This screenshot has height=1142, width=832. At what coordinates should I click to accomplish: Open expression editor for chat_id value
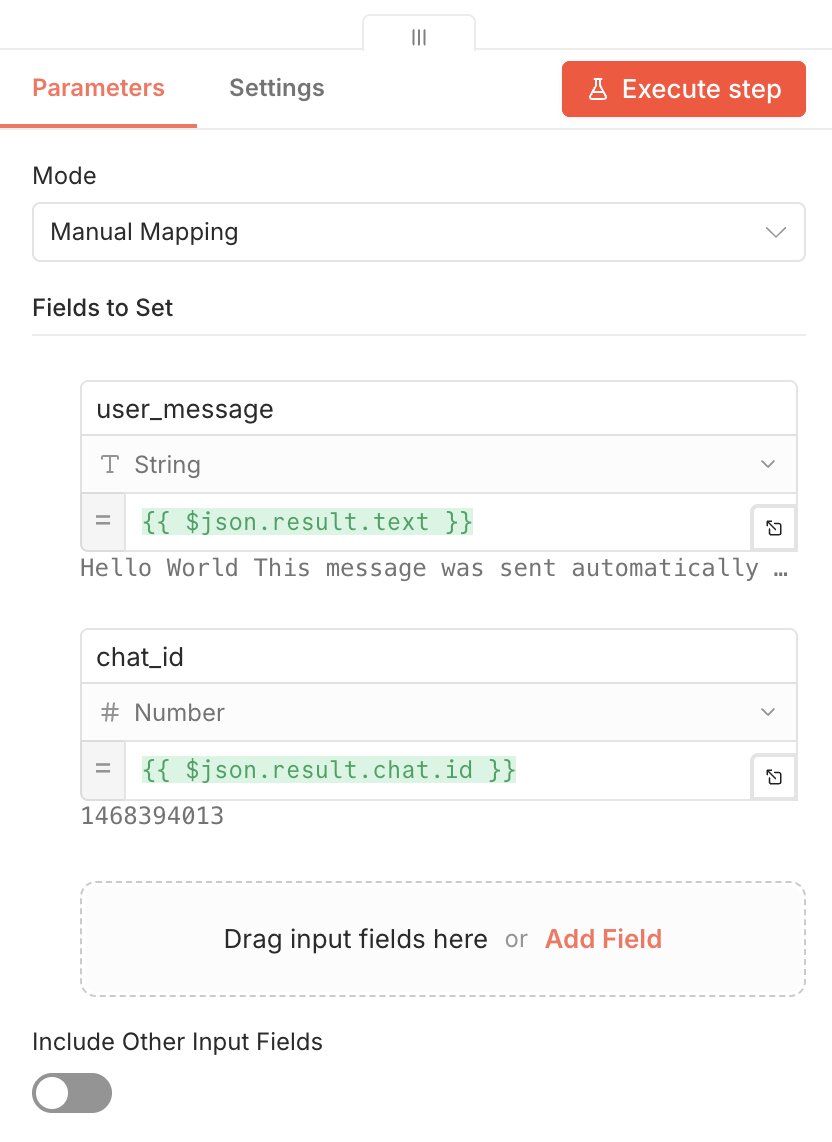pyautogui.click(x=774, y=777)
